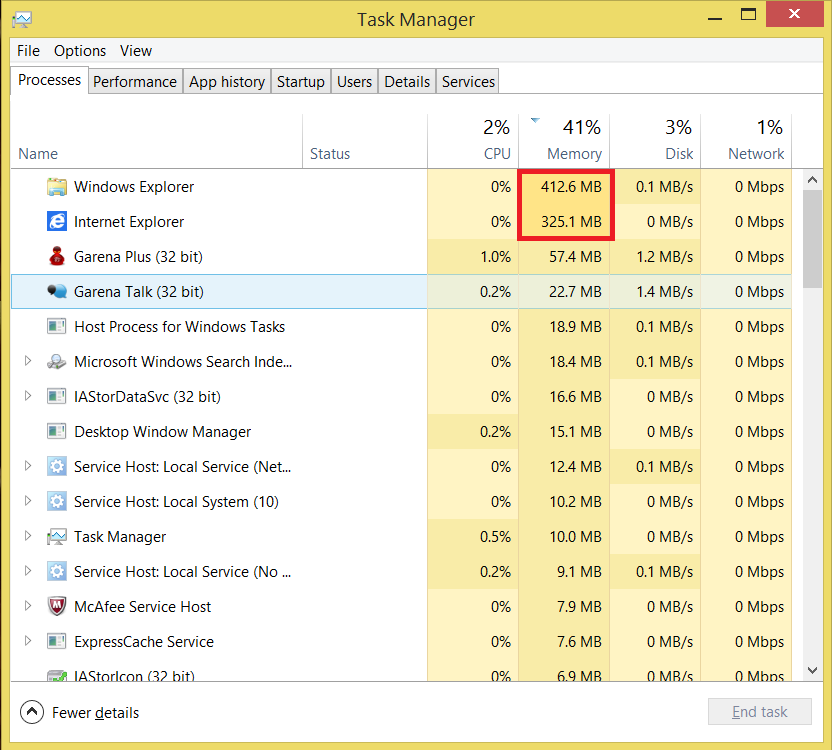Sort by the Network column header
This screenshot has height=750, width=832.
click(746, 142)
